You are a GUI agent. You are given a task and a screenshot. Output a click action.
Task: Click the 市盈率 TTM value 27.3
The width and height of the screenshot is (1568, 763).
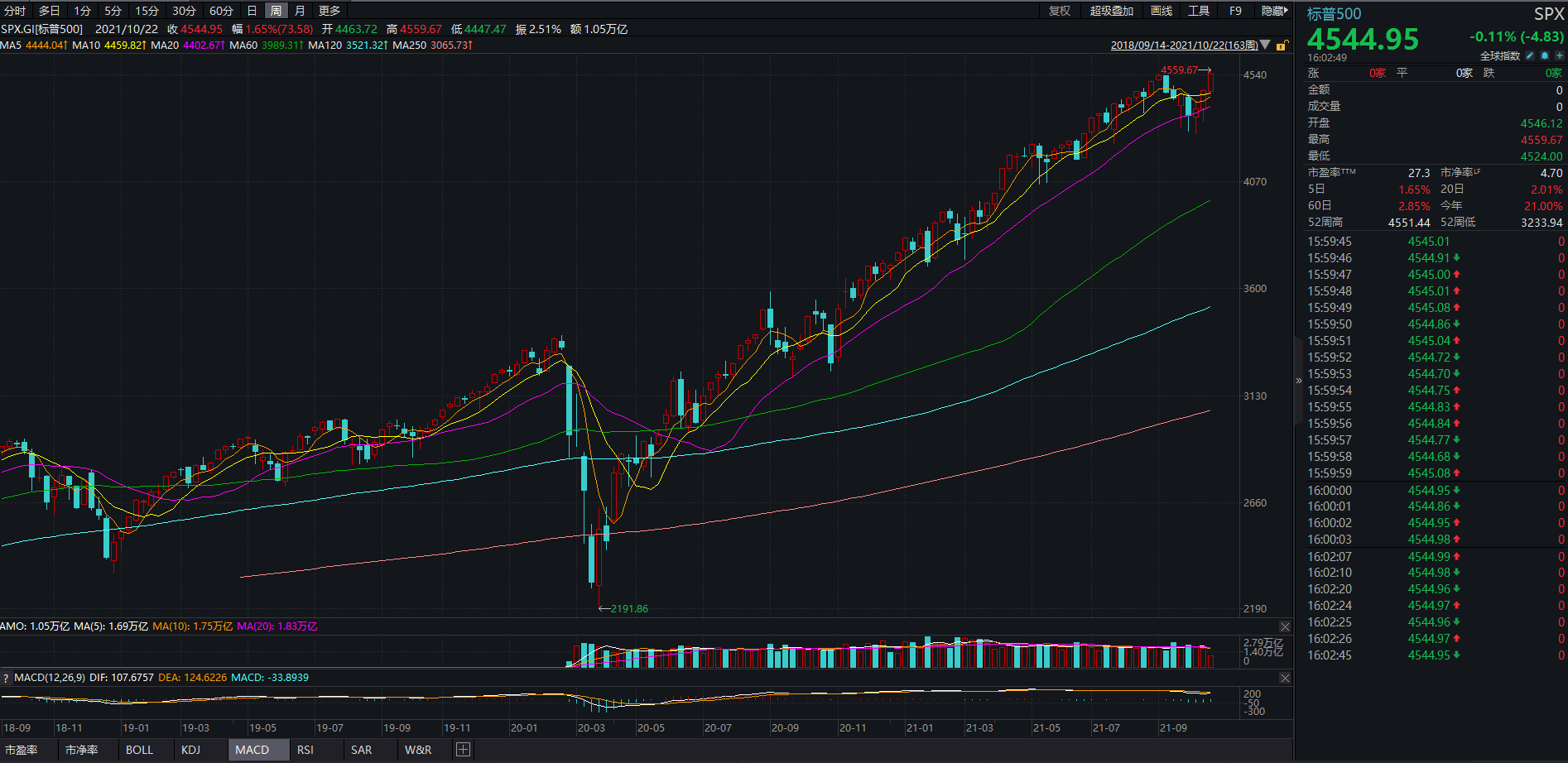tap(1419, 173)
